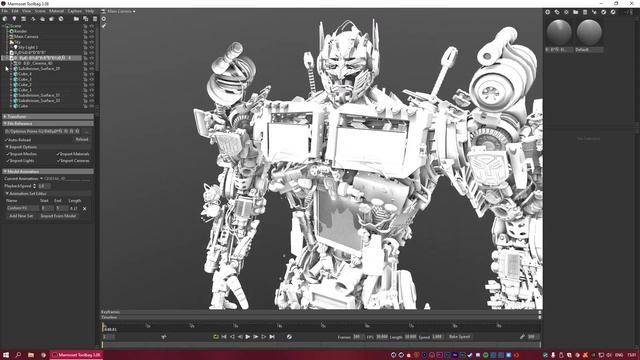The width and height of the screenshot is (640, 360).
Task: Open the Scene menu
Action: (x=40, y=11)
